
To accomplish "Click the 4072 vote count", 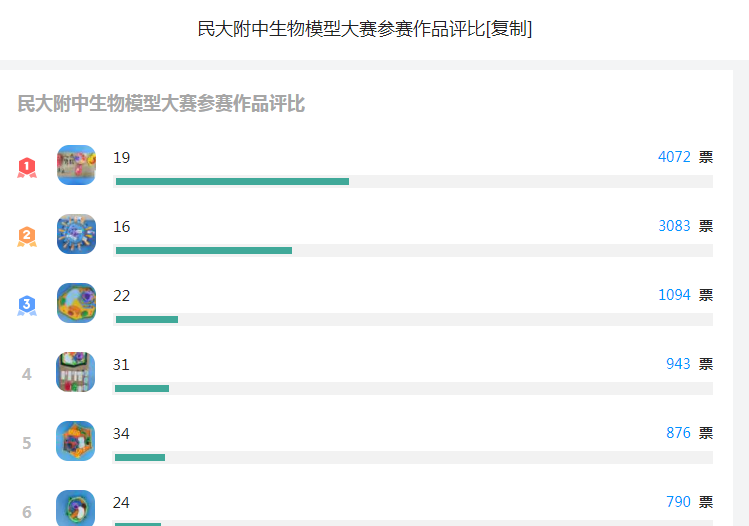I will click(x=674, y=157).
